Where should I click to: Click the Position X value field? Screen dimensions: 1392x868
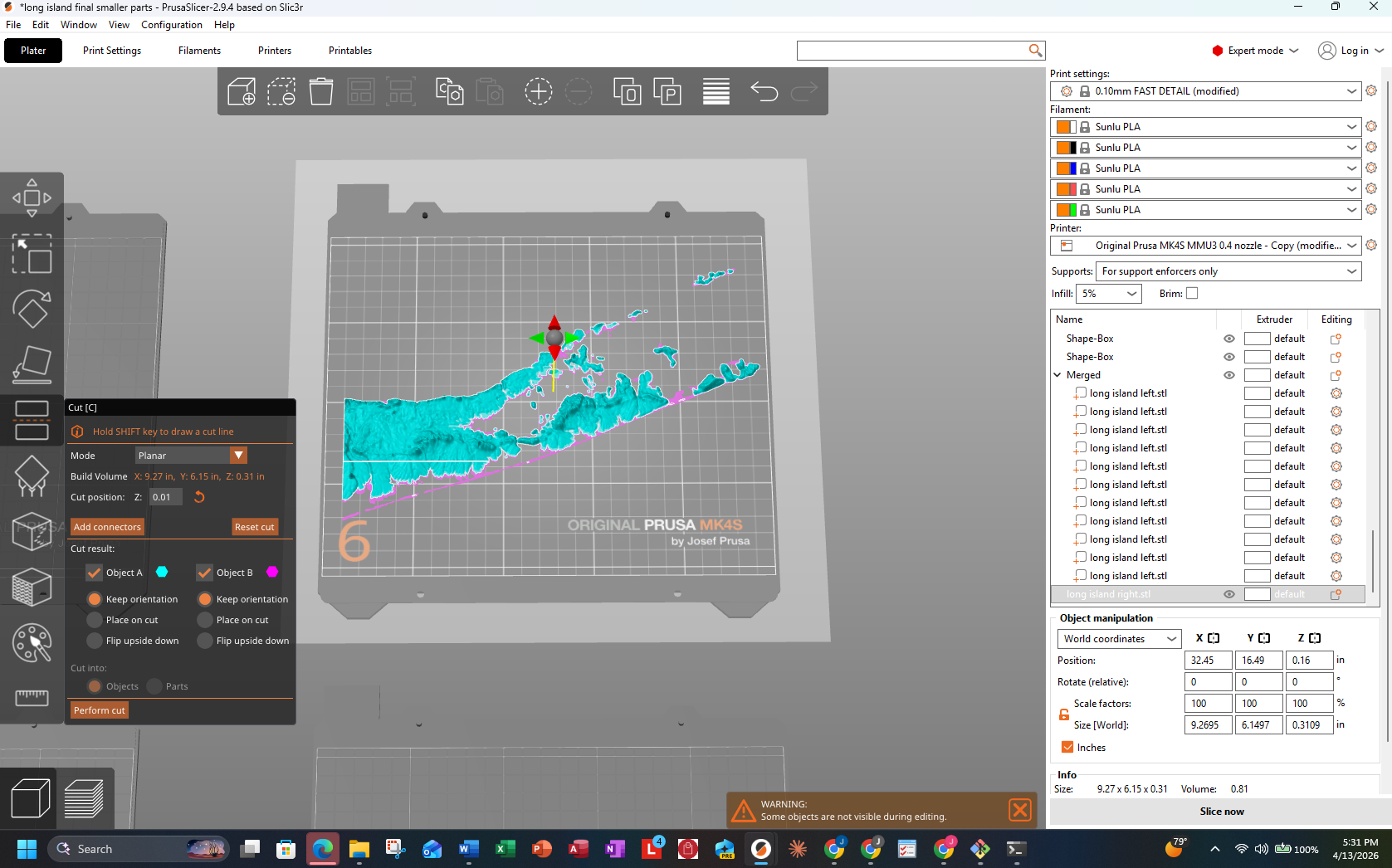(x=1208, y=661)
